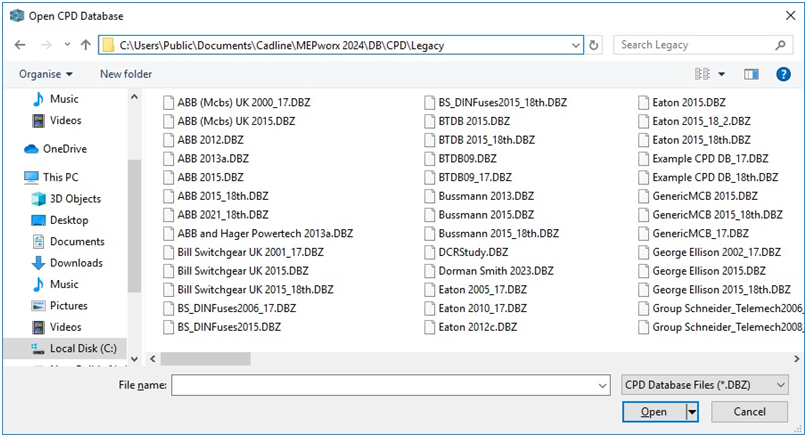Toggle the preview pane icon
The height and width of the screenshot is (436, 806).
[751, 74]
